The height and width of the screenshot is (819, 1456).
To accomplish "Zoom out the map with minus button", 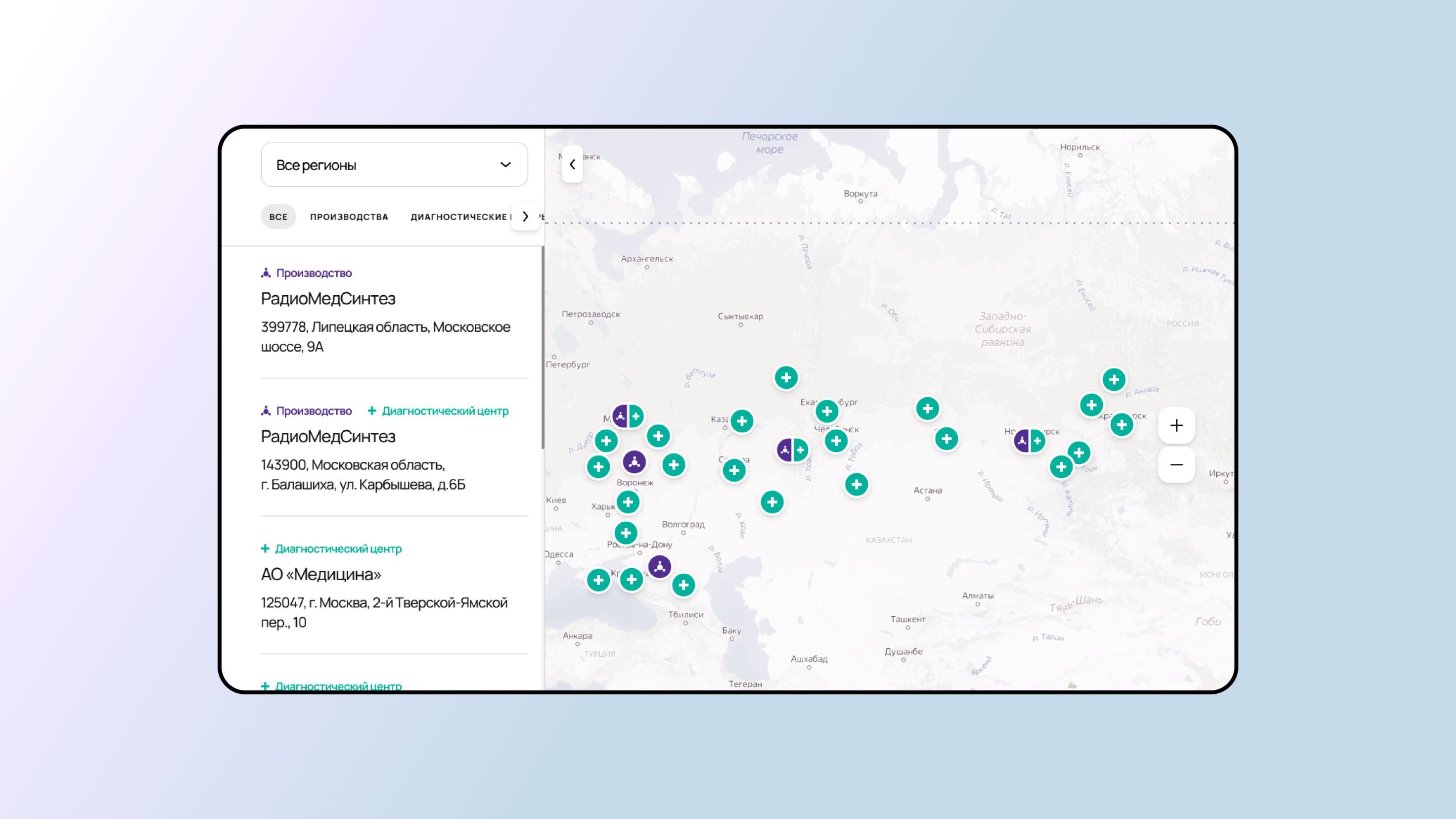I will 1176,464.
